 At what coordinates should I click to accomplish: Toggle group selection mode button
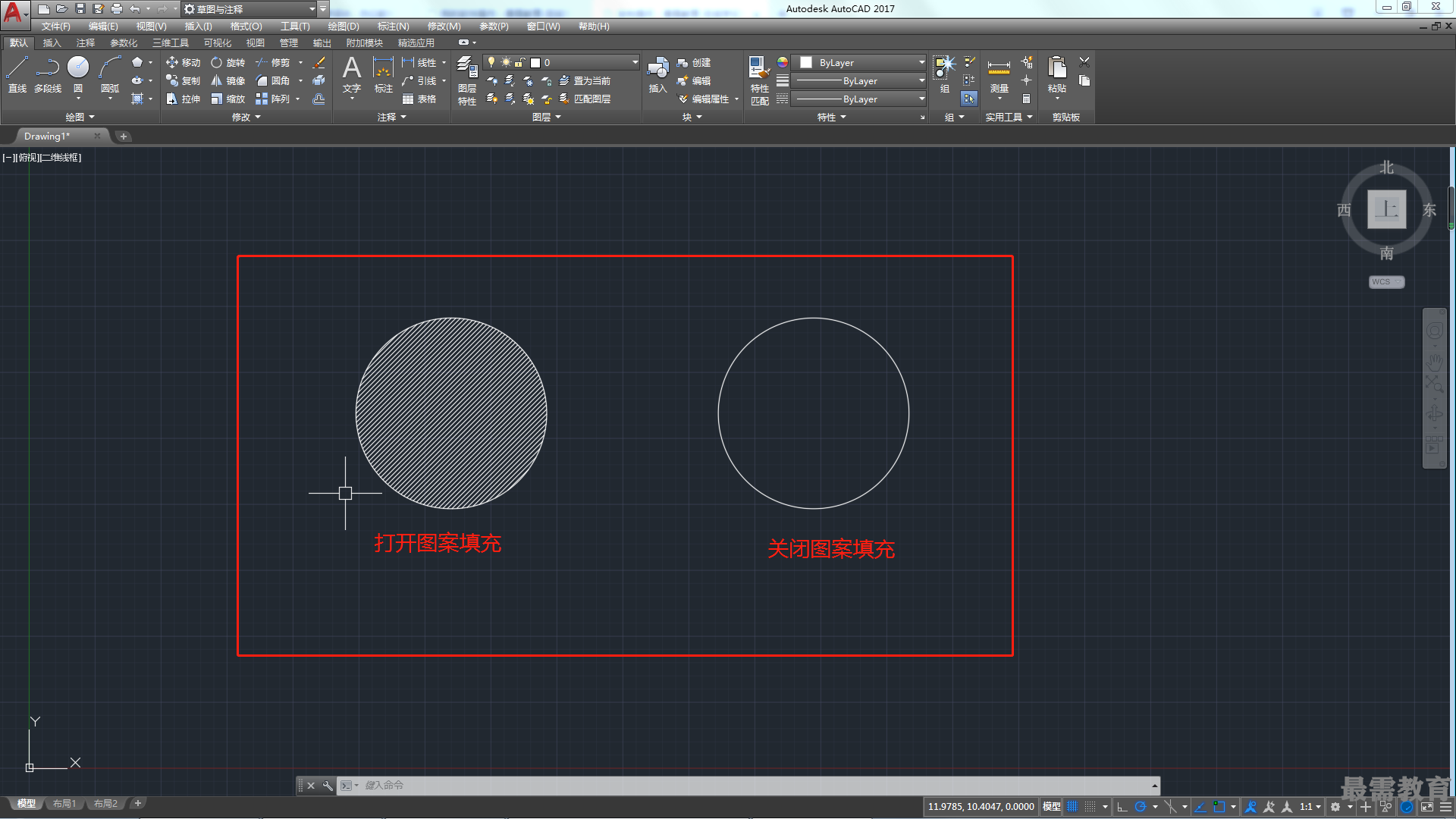coord(969,99)
